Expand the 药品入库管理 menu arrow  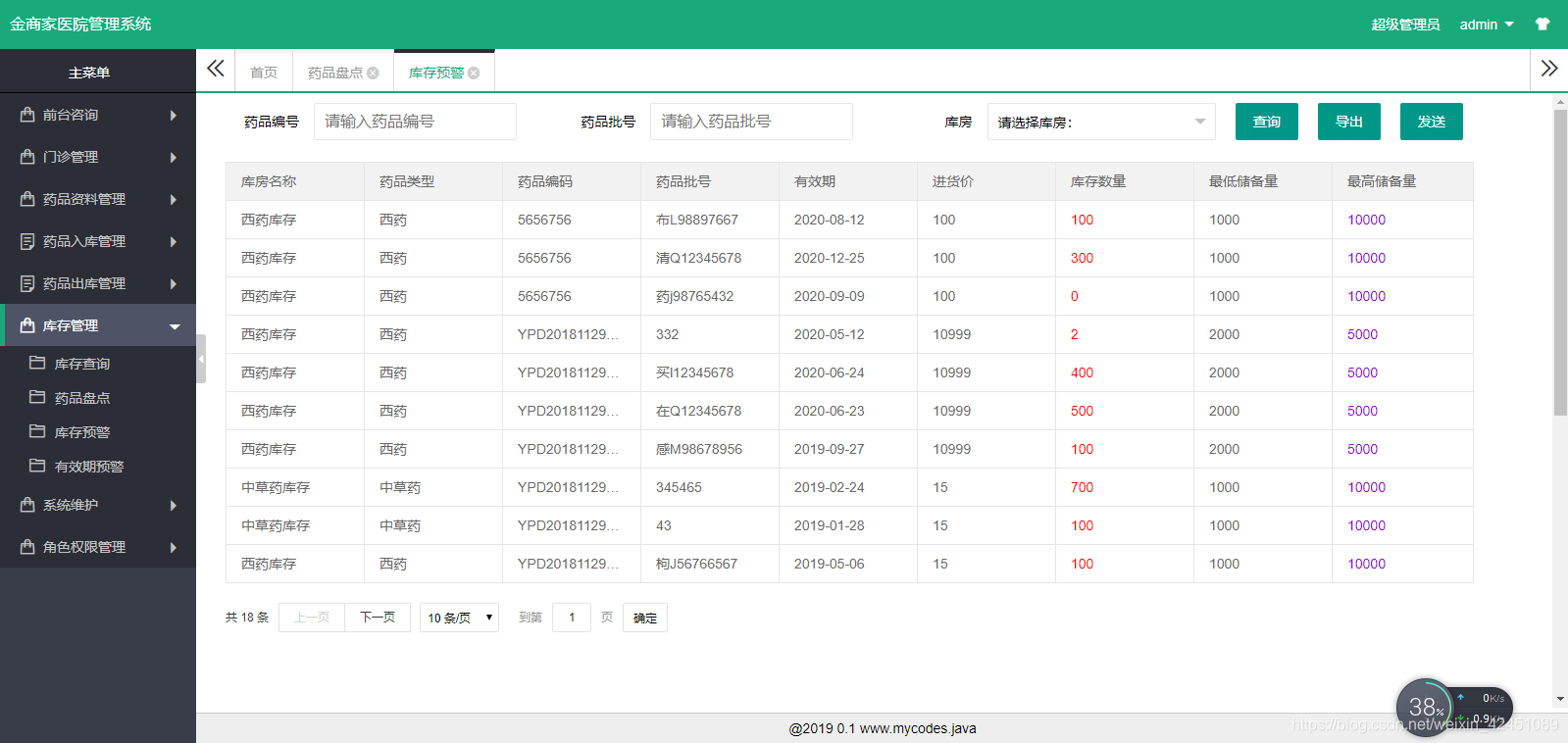[174, 242]
